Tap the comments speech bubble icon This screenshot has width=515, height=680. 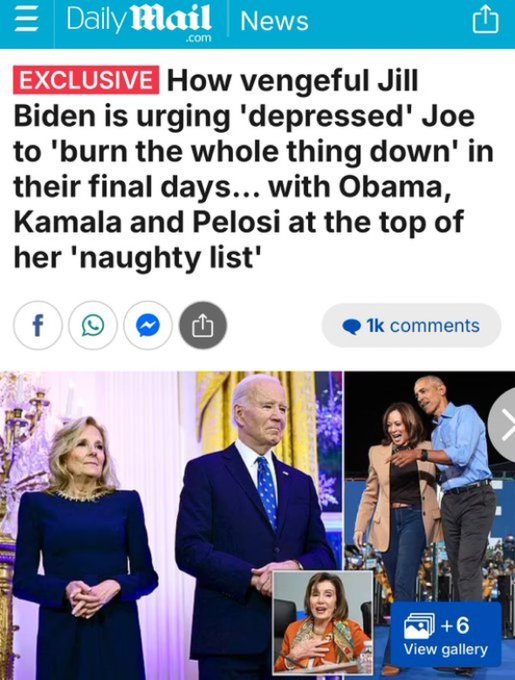(x=352, y=327)
